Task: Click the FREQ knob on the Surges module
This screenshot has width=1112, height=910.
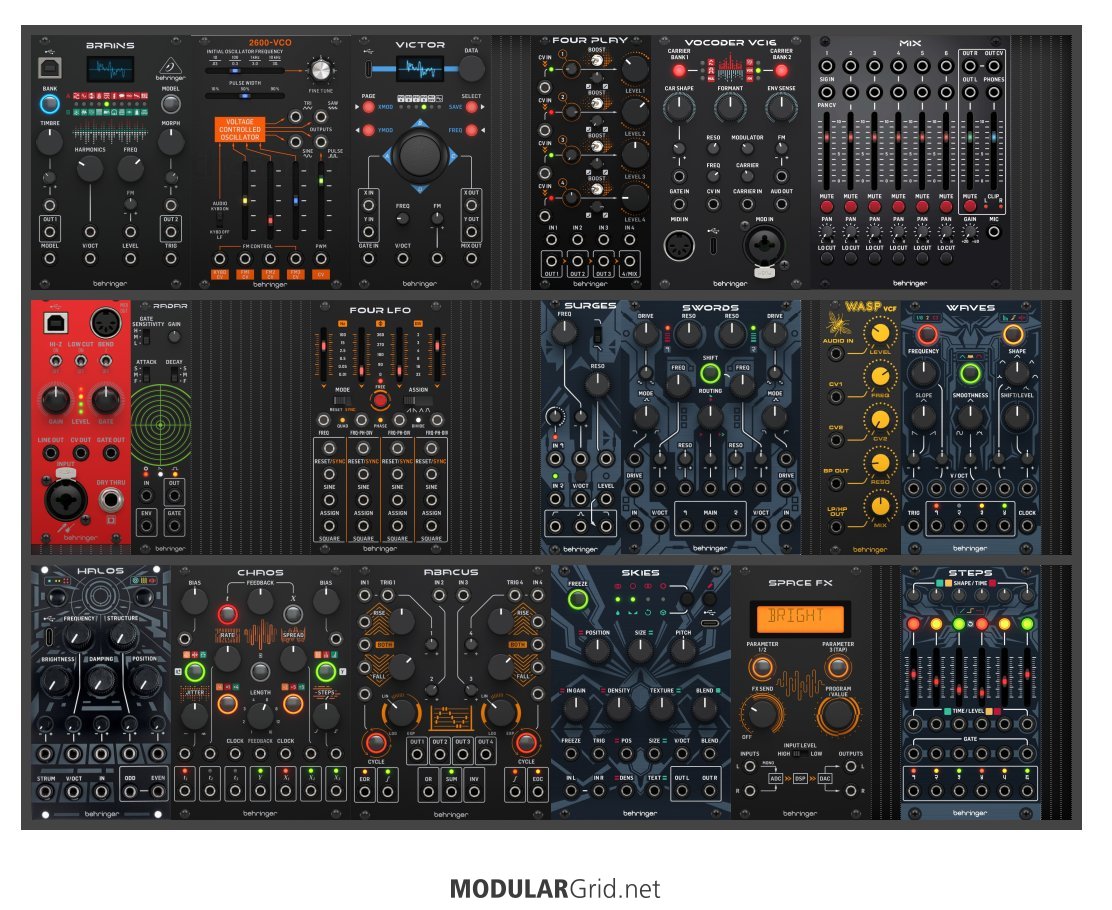Action: coord(565,332)
